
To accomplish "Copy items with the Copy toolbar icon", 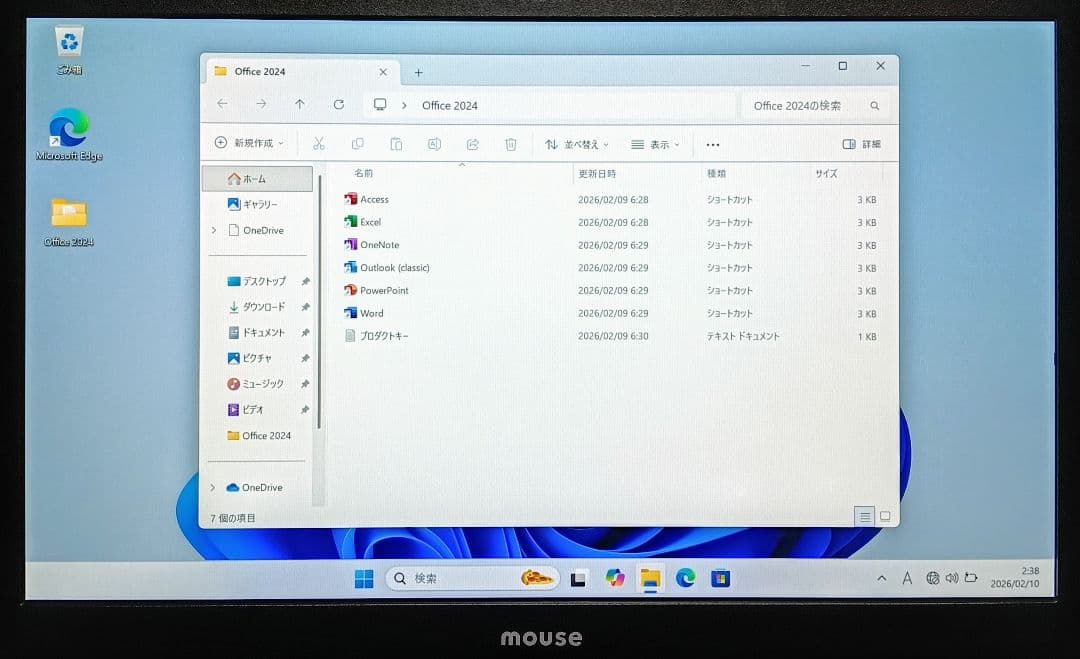I will point(358,144).
